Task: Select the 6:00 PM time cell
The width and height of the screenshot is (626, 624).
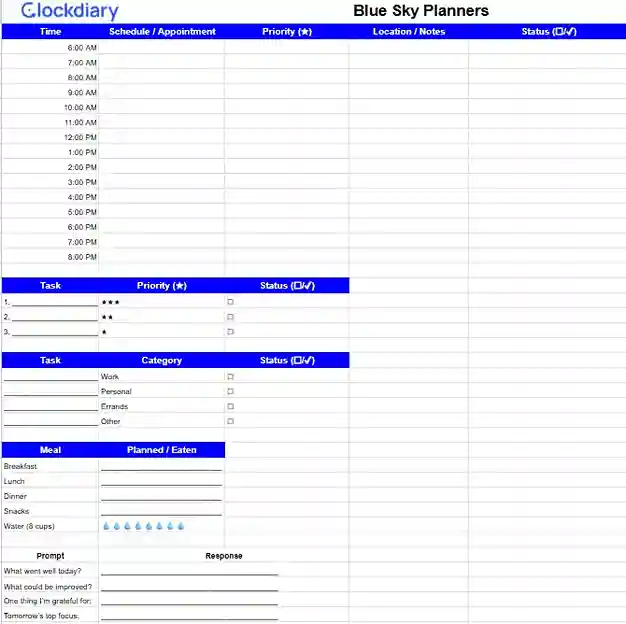Action: [x=50, y=227]
